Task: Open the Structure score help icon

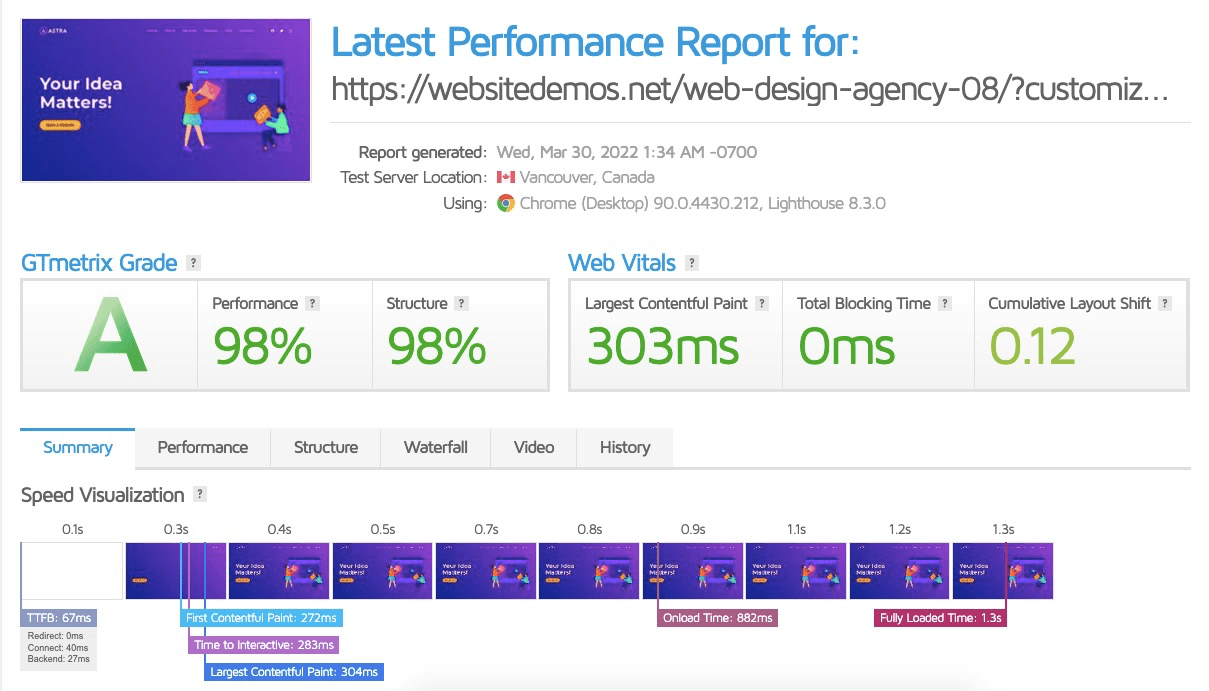Action: [461, 304]
